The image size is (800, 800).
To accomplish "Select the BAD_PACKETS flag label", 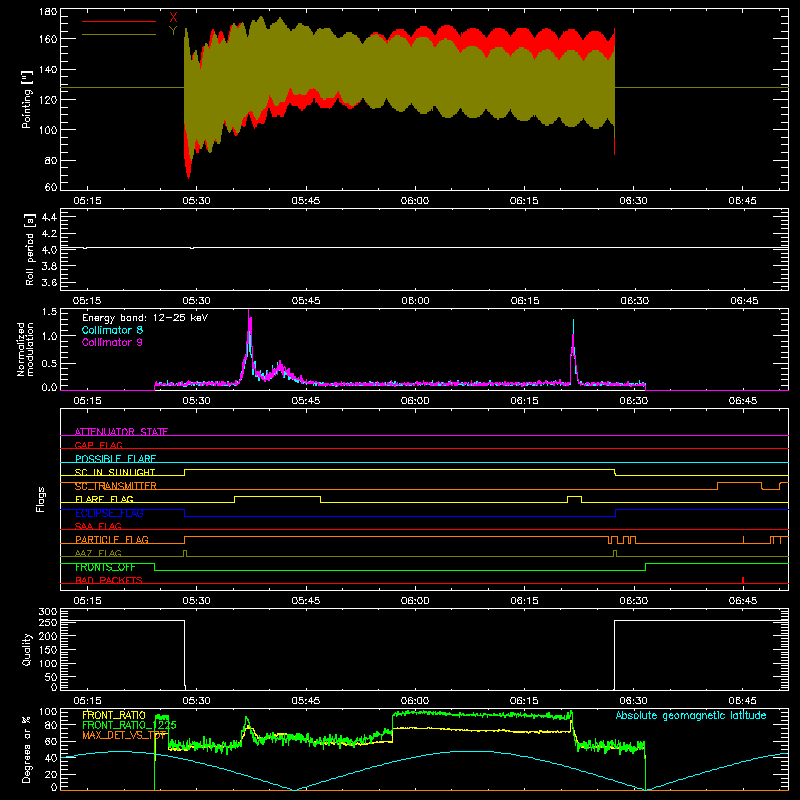I will click(x=109, y=580).
